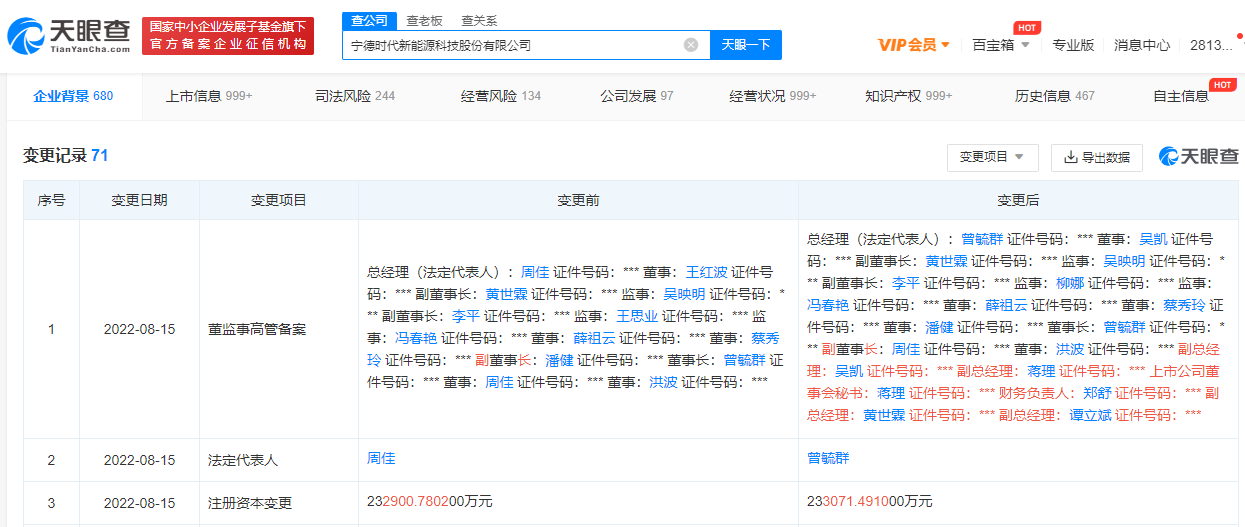Switch to the 查公司 search tab
1245x527 pixels.
pyautogui.click(x=369, y=20)
